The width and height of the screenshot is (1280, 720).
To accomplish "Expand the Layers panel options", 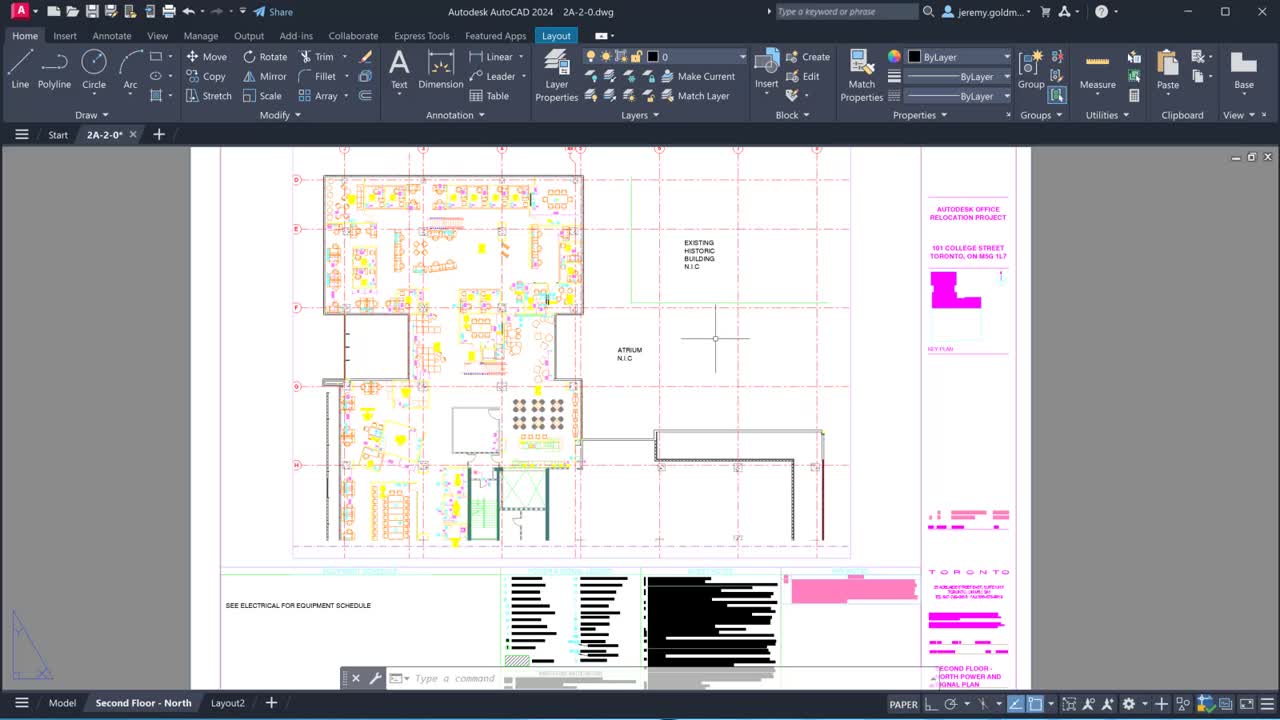I will click(639, 115).
